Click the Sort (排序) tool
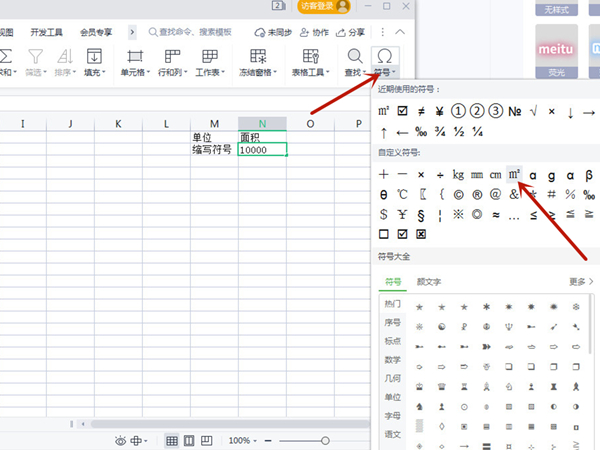 pos(65,62)
